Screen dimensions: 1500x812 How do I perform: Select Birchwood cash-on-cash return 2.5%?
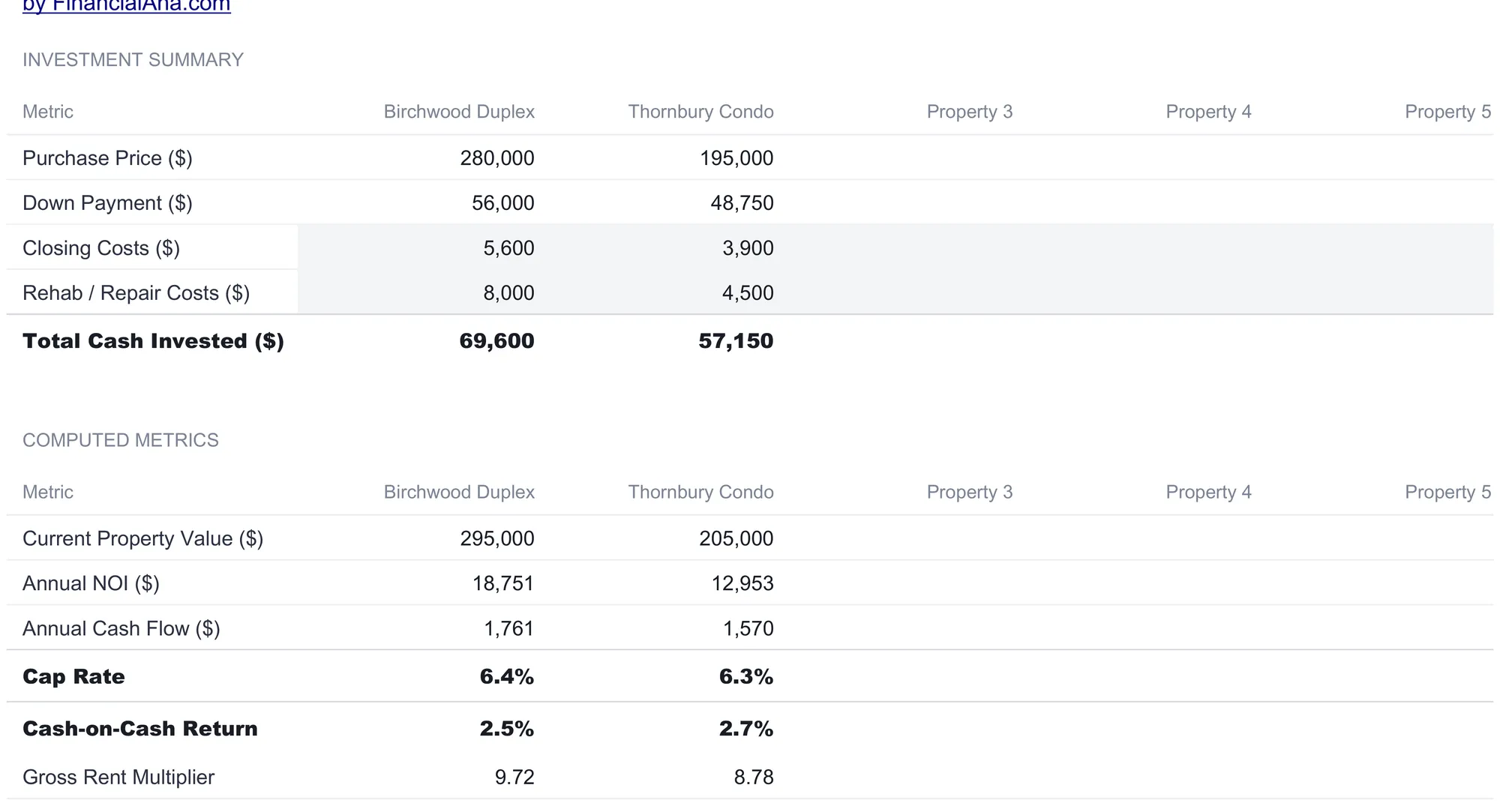(x=507, y=729)
